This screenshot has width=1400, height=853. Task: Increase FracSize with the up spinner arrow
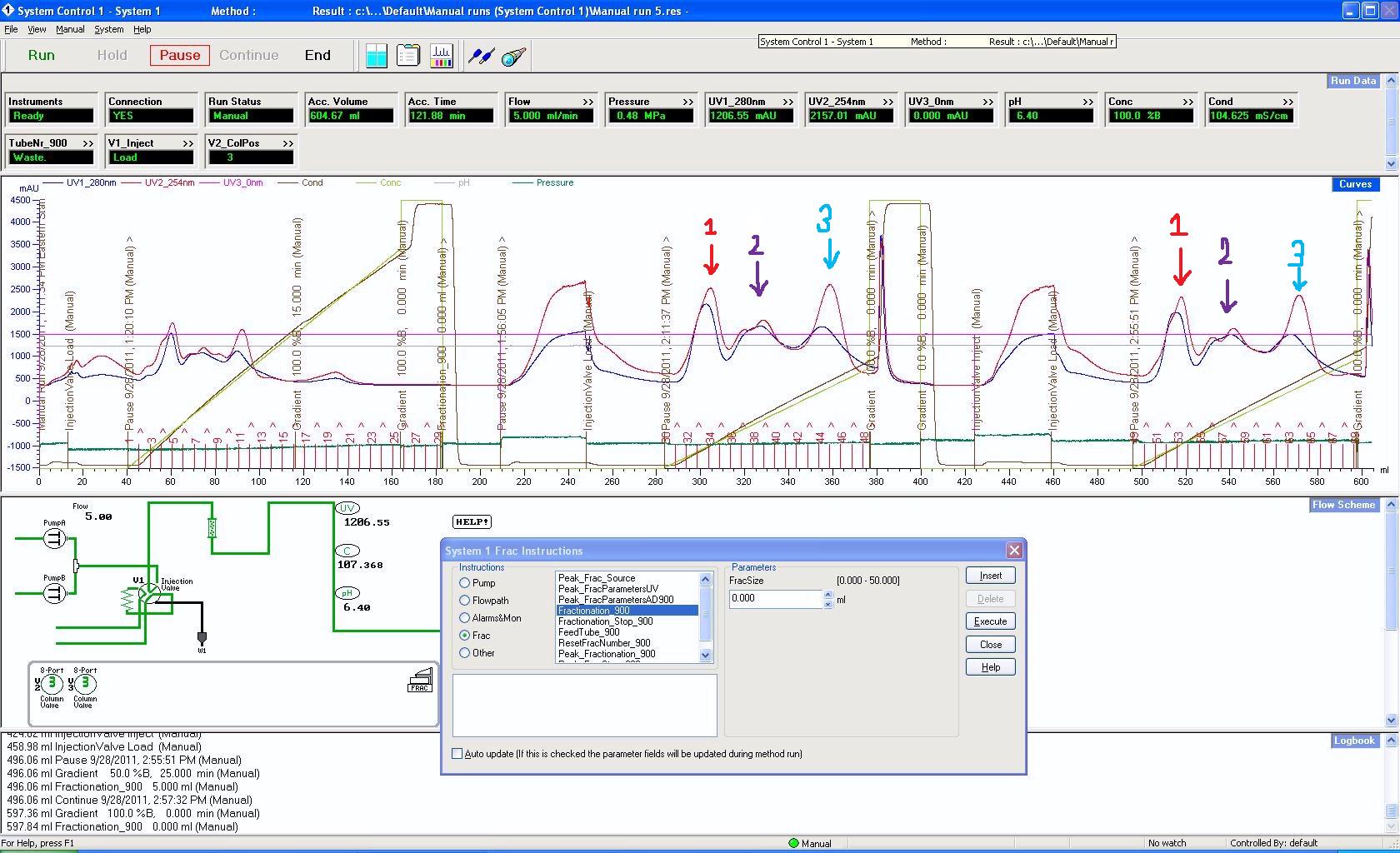(x=827, y=595)
